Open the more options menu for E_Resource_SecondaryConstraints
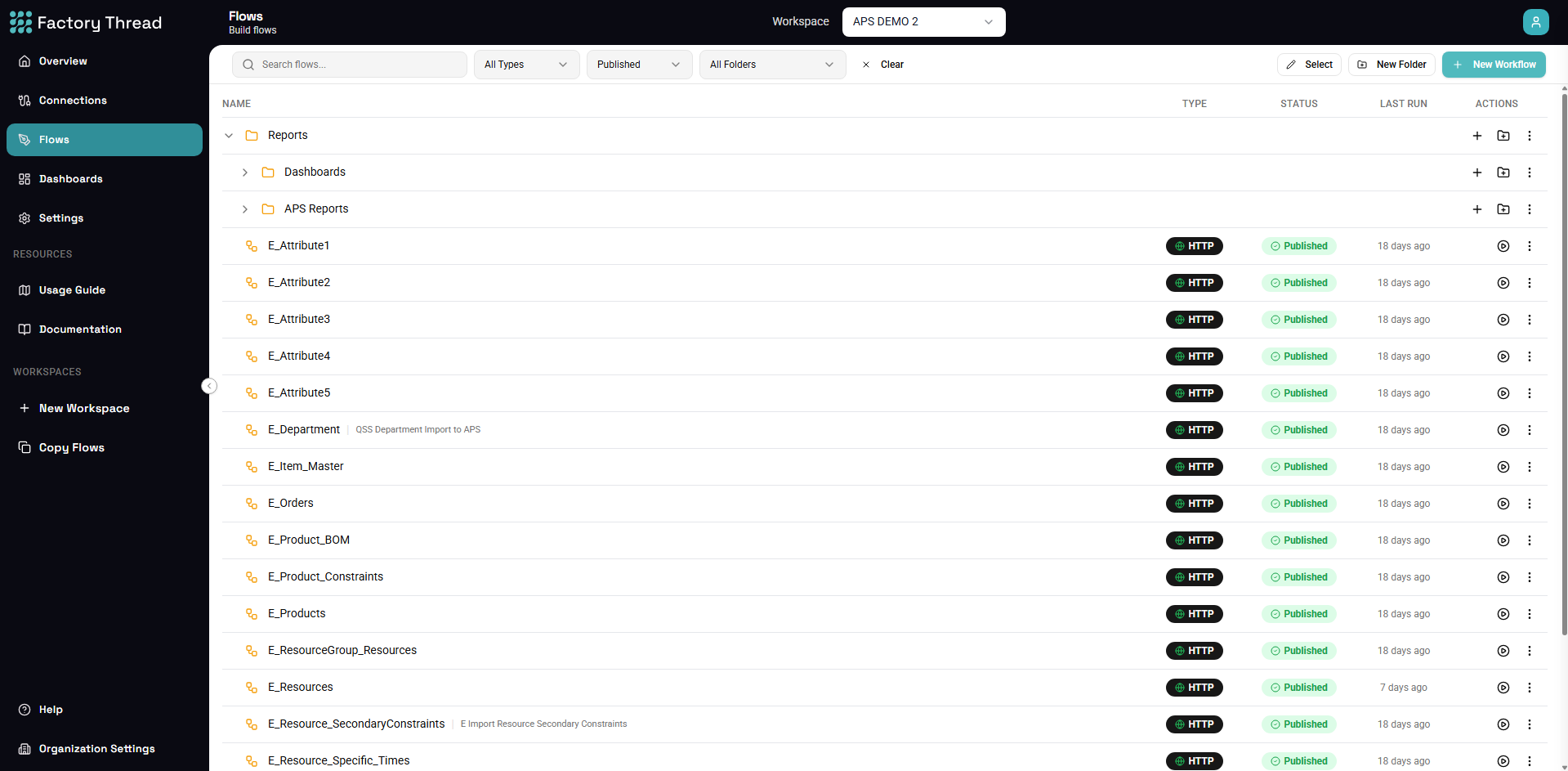Image resolution: width=1568 pixels, height=771 pixels. (x=1530, y=724)
